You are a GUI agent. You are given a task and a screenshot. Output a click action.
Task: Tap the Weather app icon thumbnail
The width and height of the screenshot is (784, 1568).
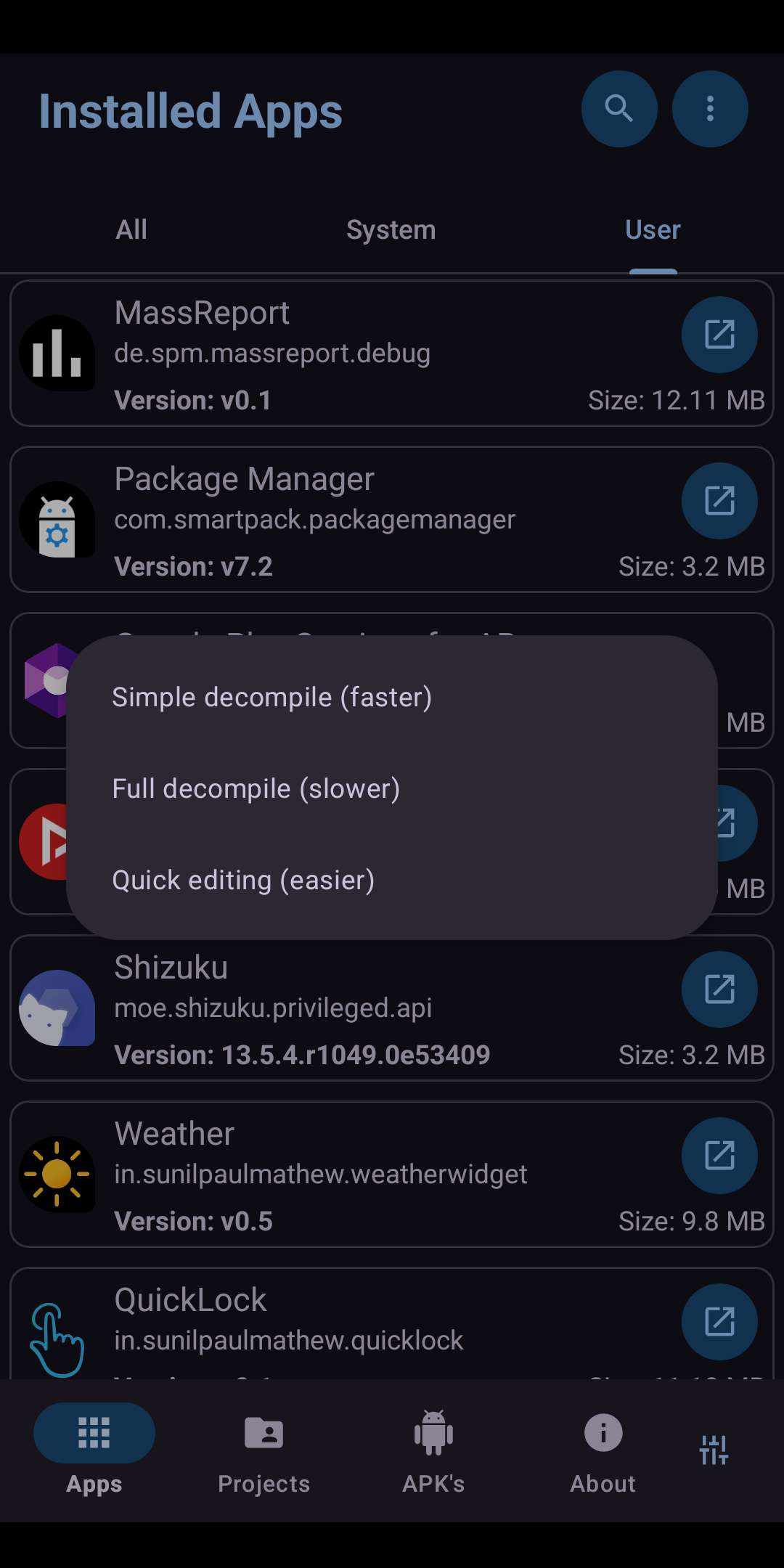[x=57, y=1174]
